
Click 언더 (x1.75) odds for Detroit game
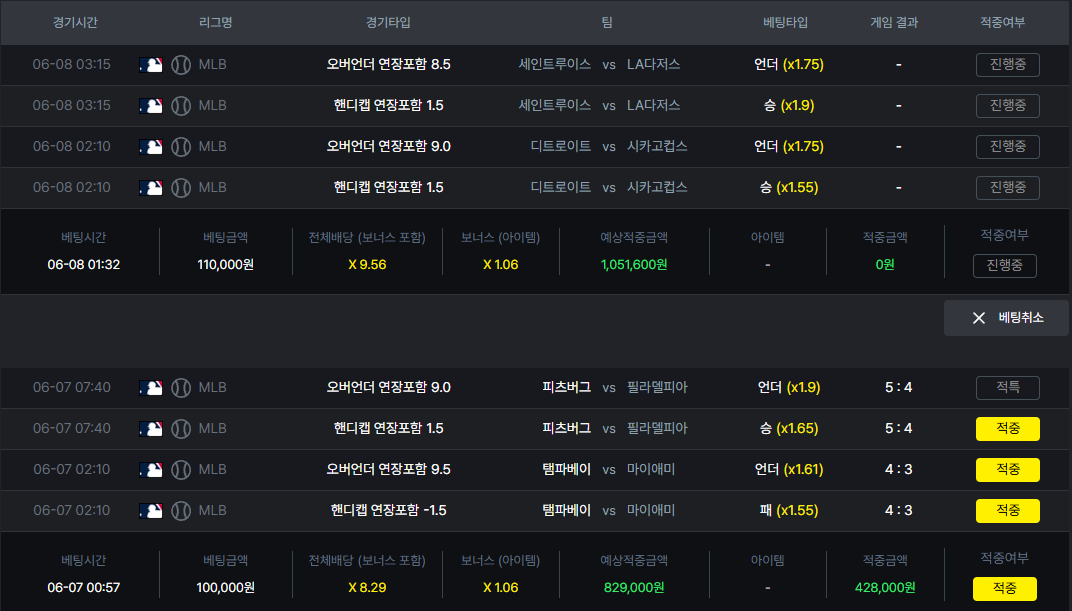click(x=789, y=146)
